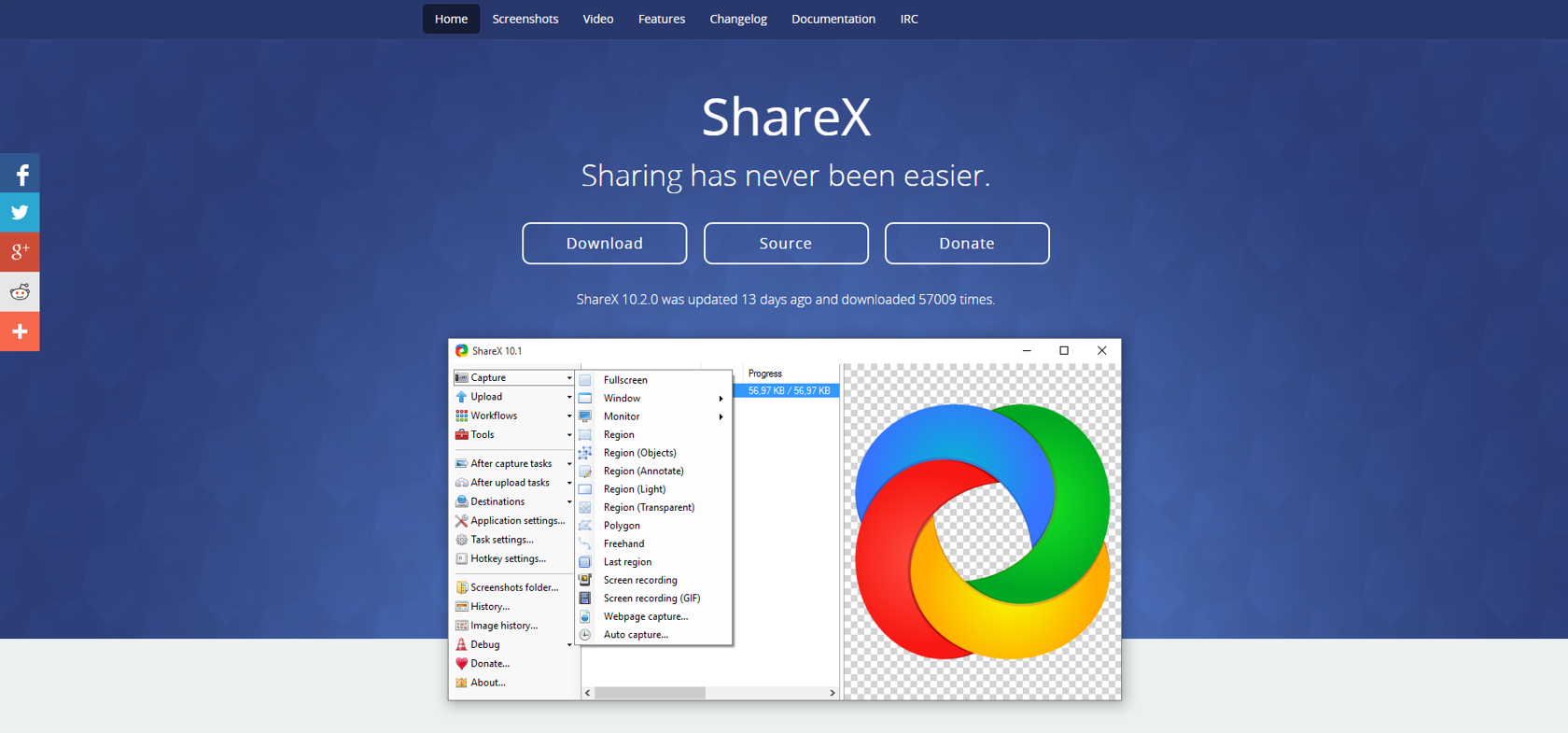Select the 56,97 KB progress row
This screenshot has height=733, width=1568.
tap(787, 390)
